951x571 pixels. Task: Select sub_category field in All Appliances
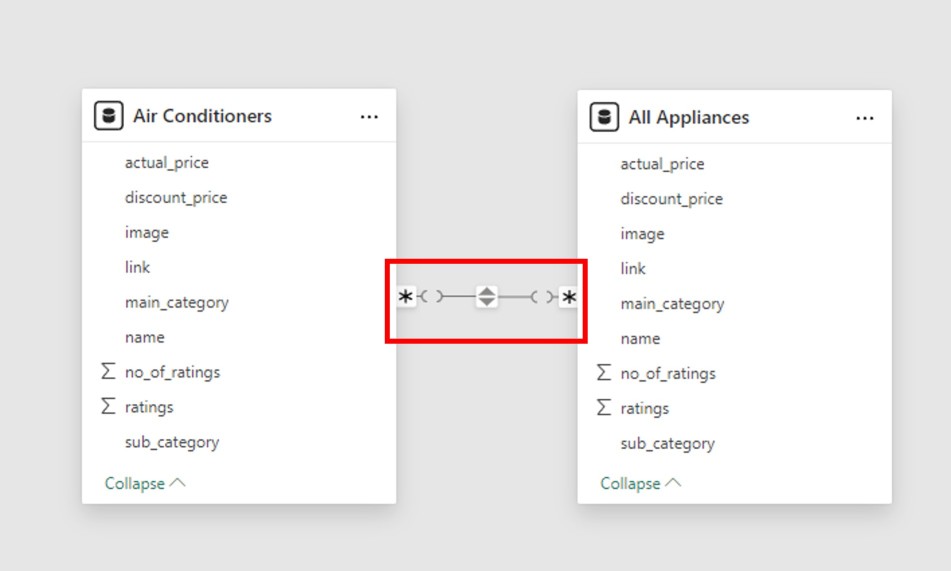(667, 443)
